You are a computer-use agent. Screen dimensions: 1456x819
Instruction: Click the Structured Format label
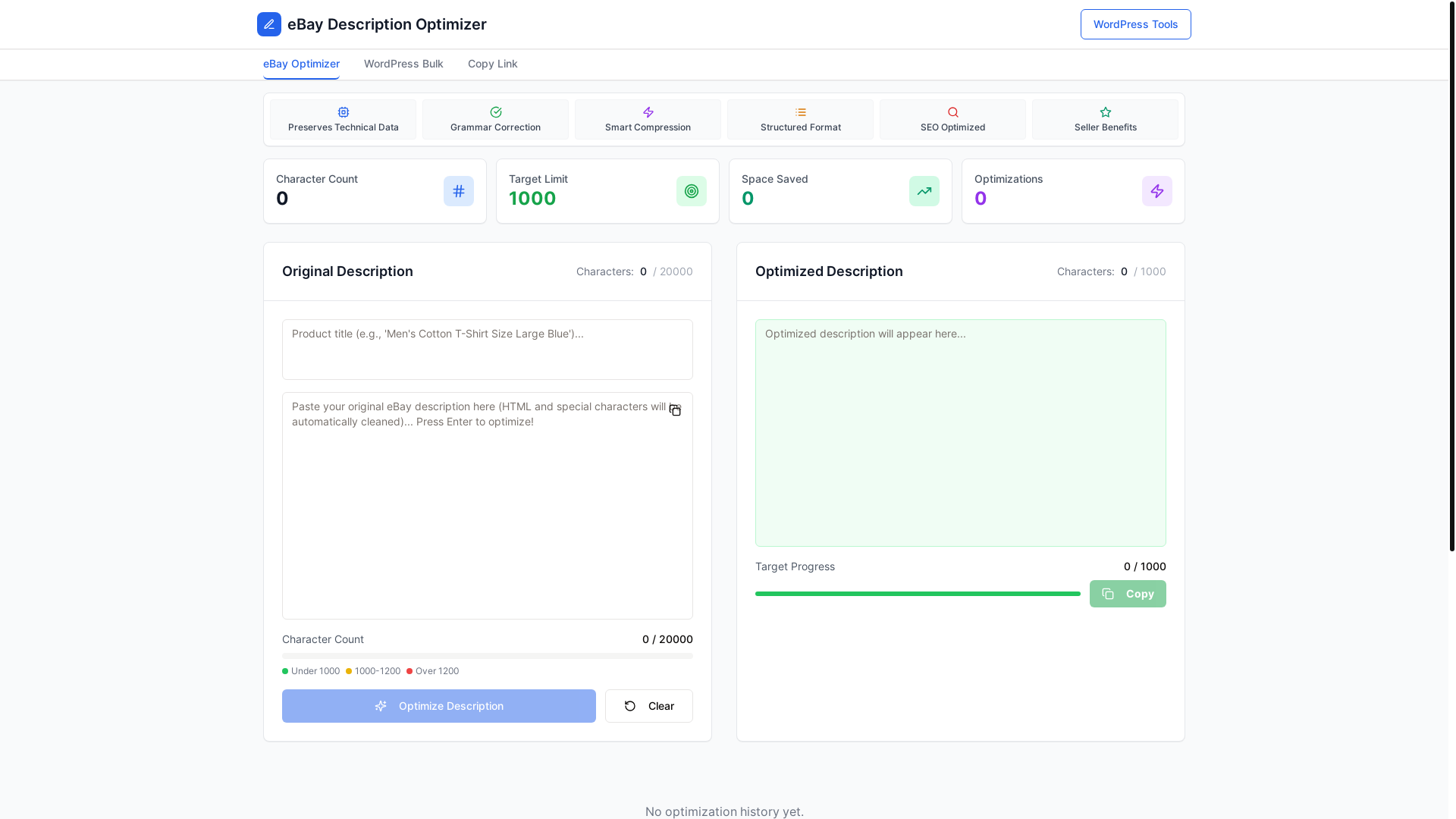pos(801,127)
